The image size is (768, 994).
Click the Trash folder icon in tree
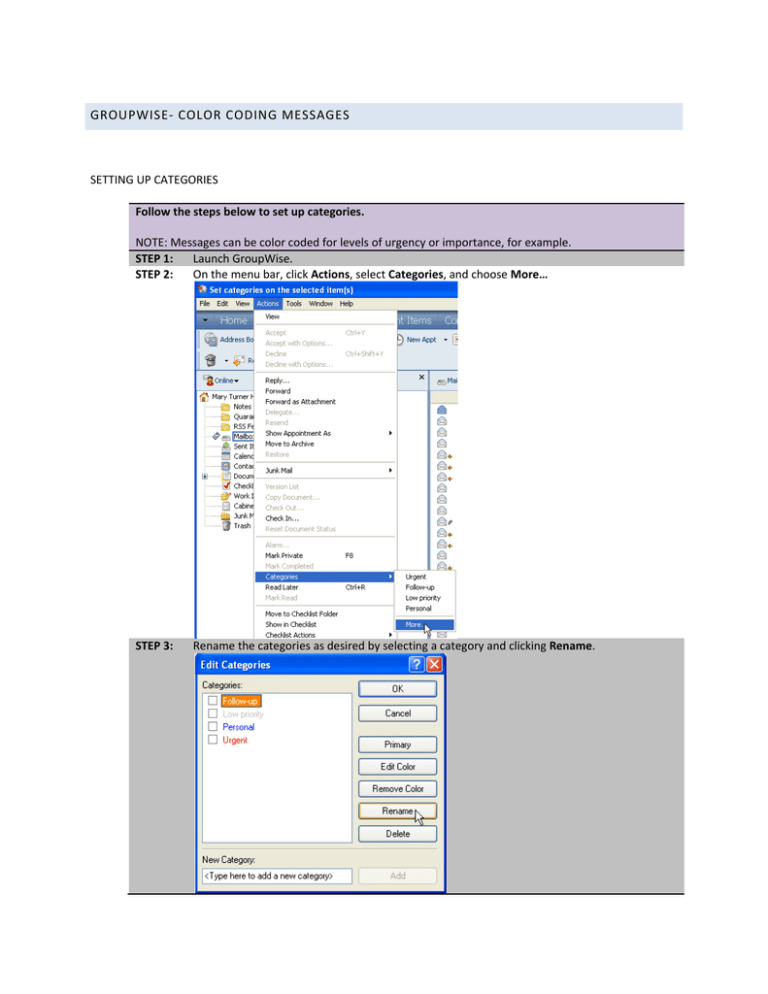point(226,526)
